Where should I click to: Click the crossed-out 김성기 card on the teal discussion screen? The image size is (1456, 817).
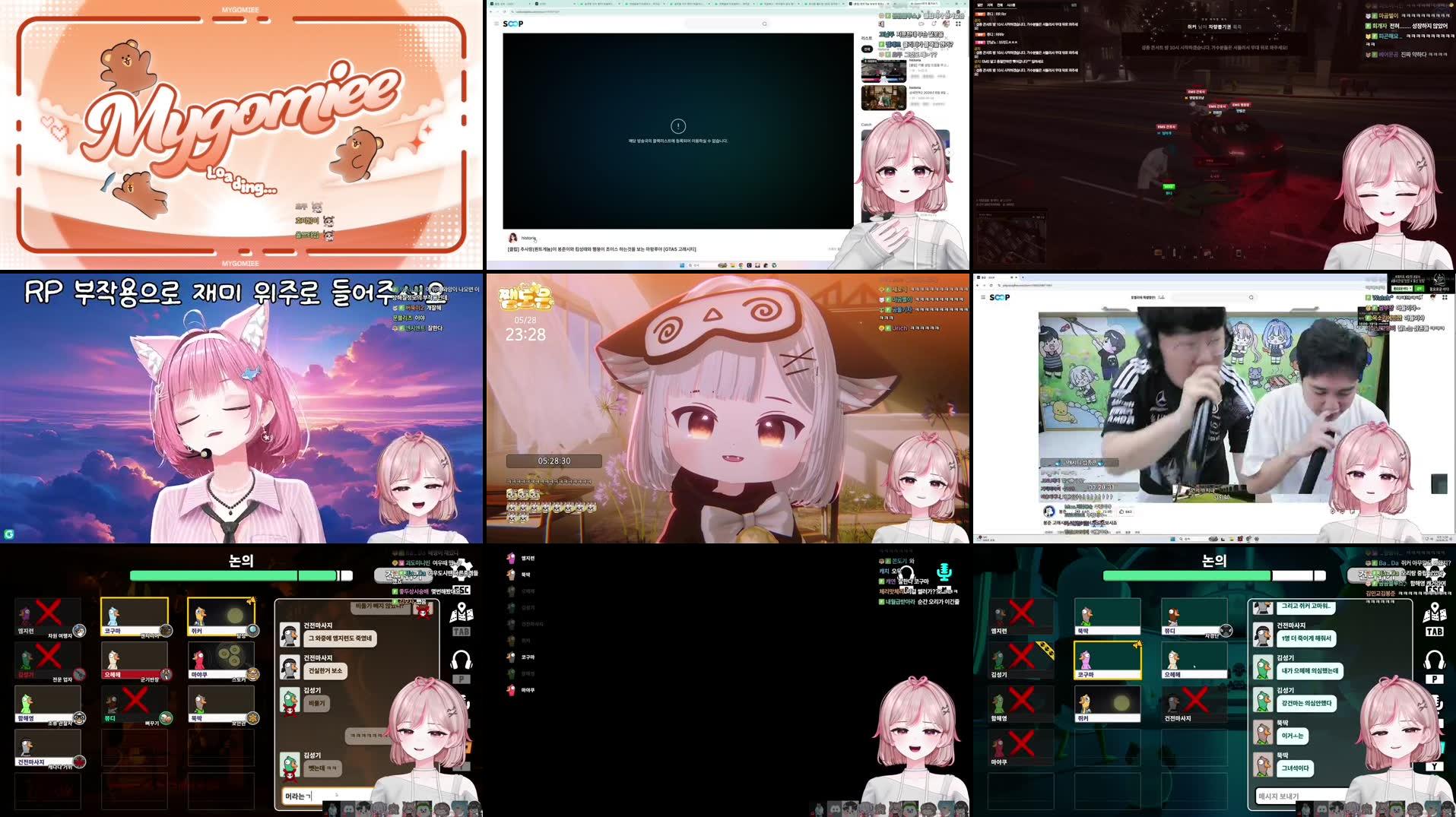[x=1020, y=660]
